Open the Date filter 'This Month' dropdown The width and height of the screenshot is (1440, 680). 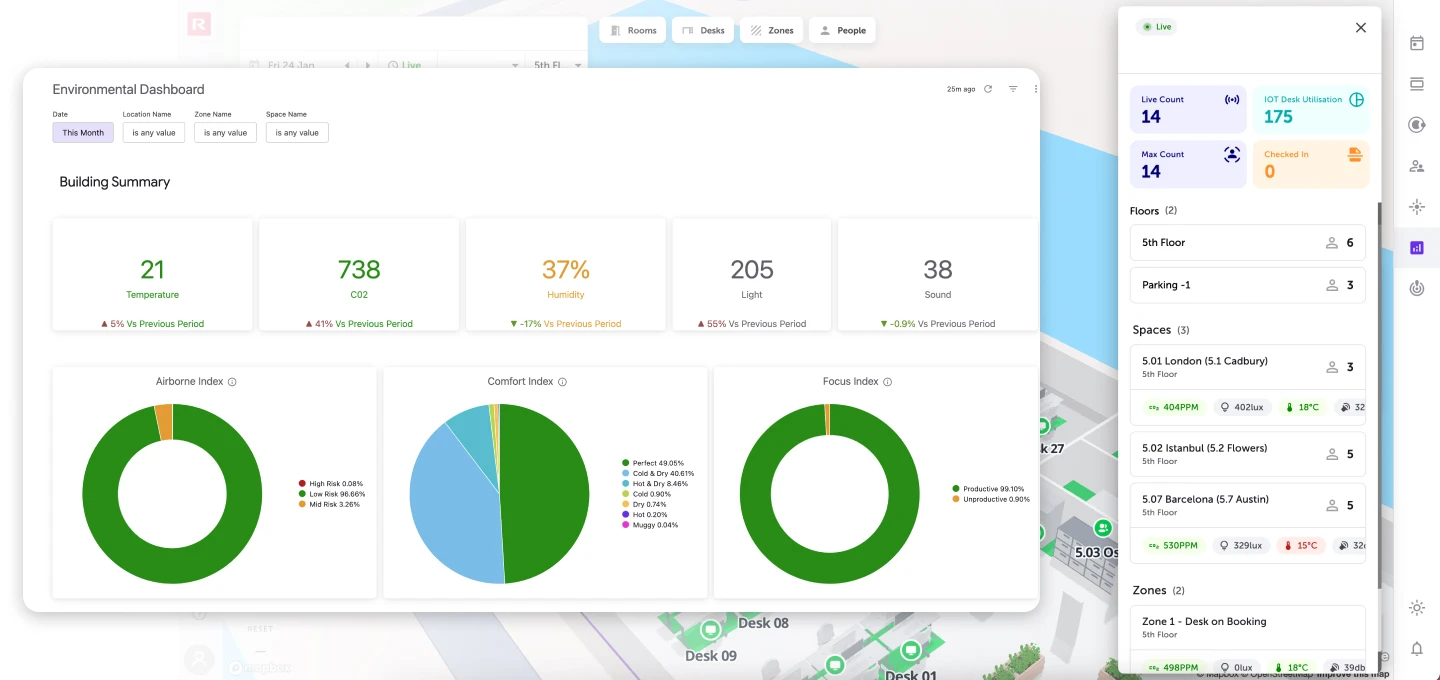coord(83,133)
